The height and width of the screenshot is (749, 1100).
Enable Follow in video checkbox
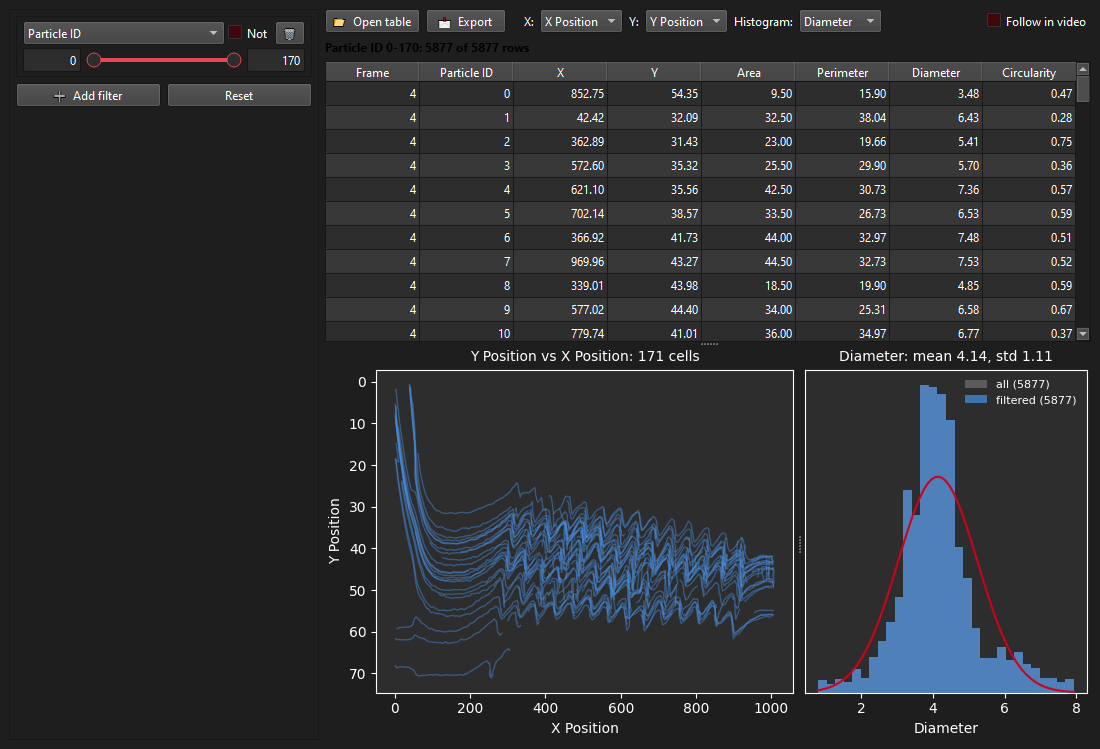[x=993, y=20]
